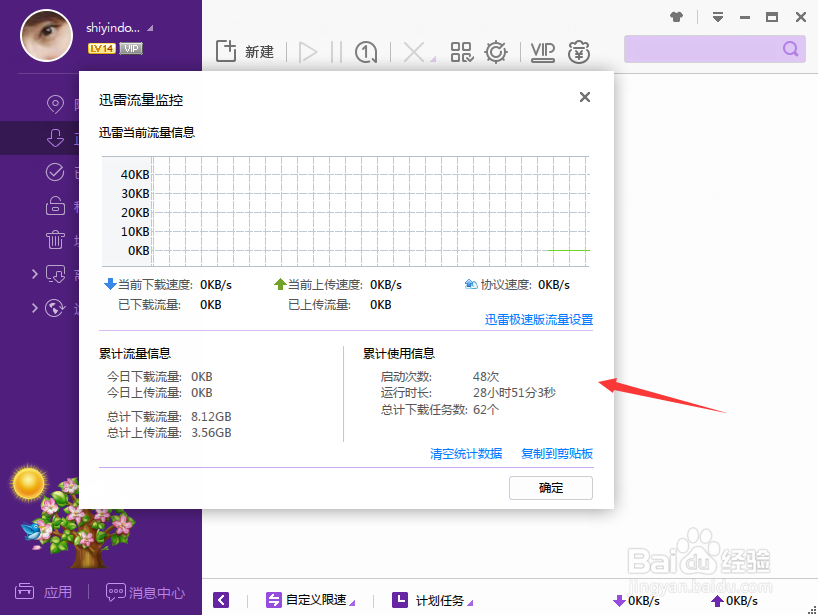
Task: Click 总计下载任务数 value 62个
Action: [x=486, y=410]
